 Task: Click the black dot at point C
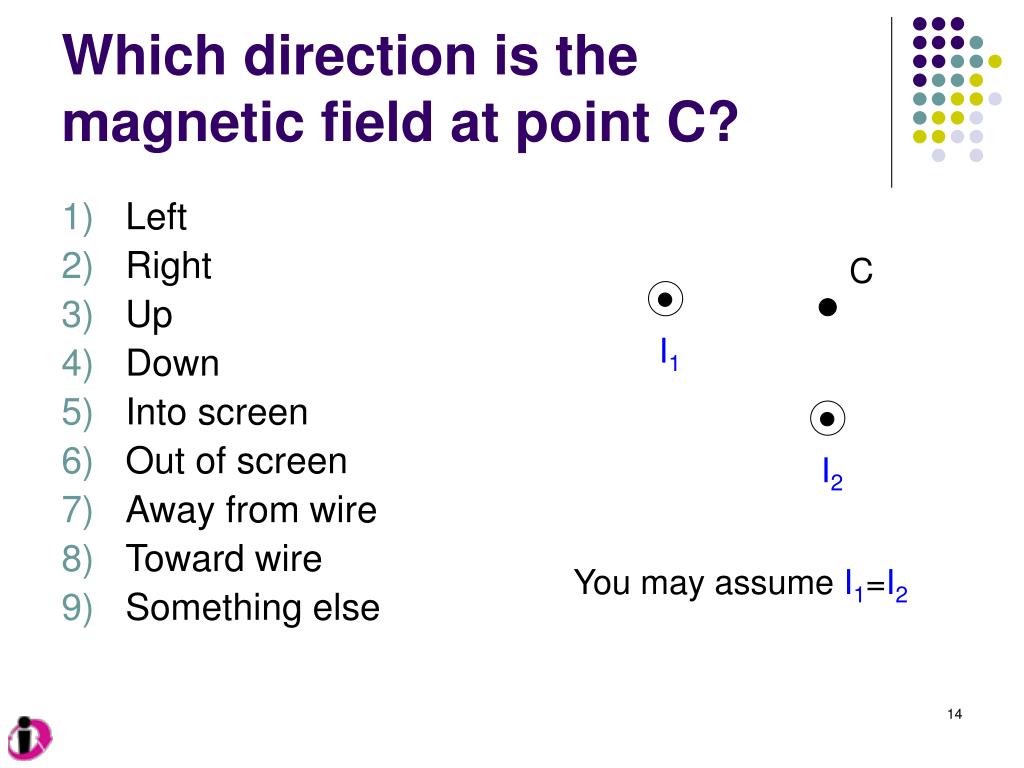pyautogui.click(x=827, y=307)
